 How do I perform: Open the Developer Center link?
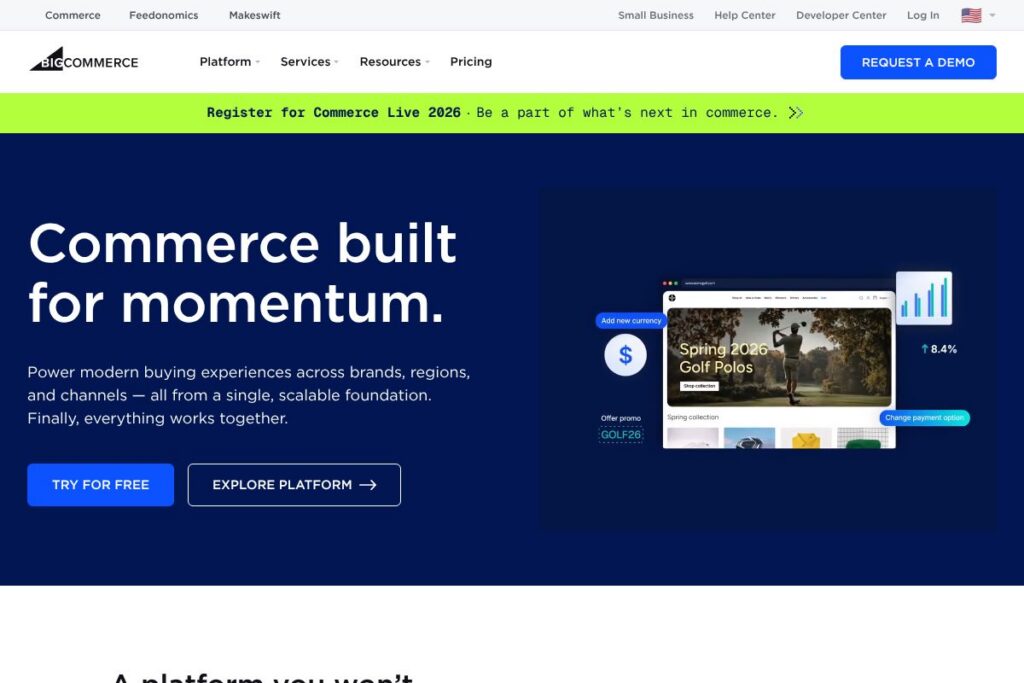[841, 15]
